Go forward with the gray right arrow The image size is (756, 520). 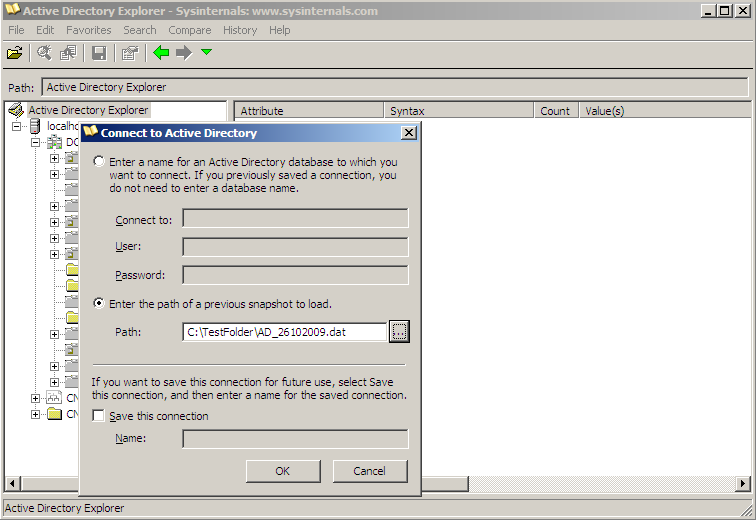(x=184, y=53)
